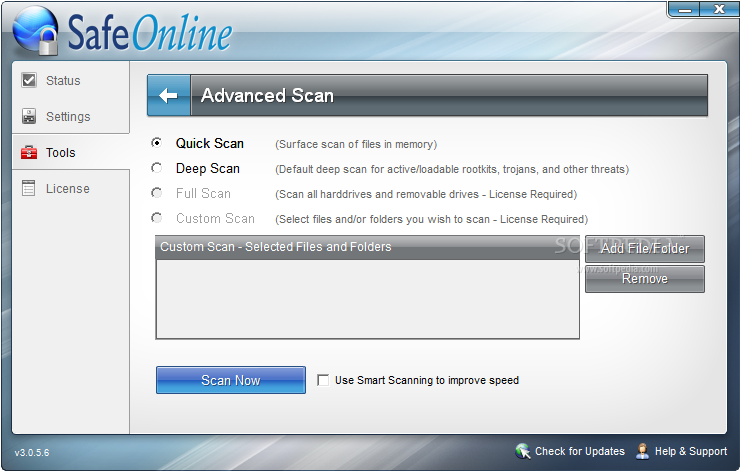Open the Help & Support link
Screen dimensions: 741x472
(690, 451)
